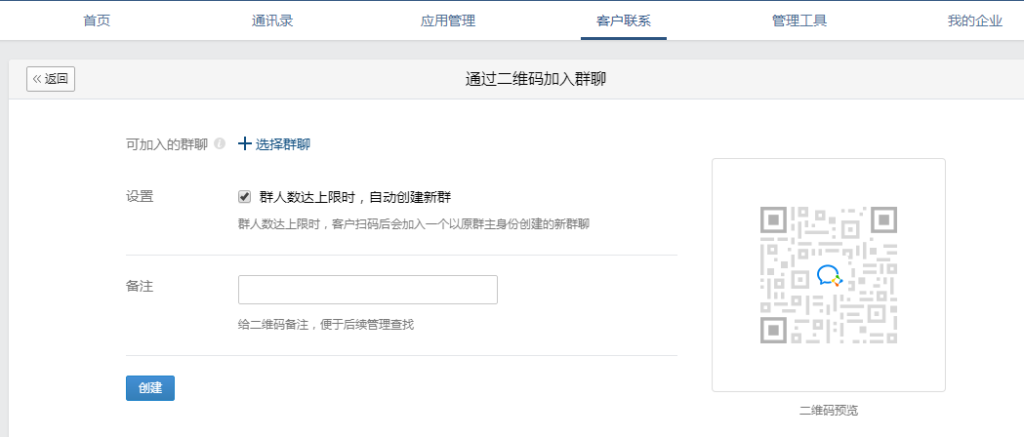Screen dimensions: 1024x437
Task: Click the WeCom logo inside QR code
Action: click(829, 275)
